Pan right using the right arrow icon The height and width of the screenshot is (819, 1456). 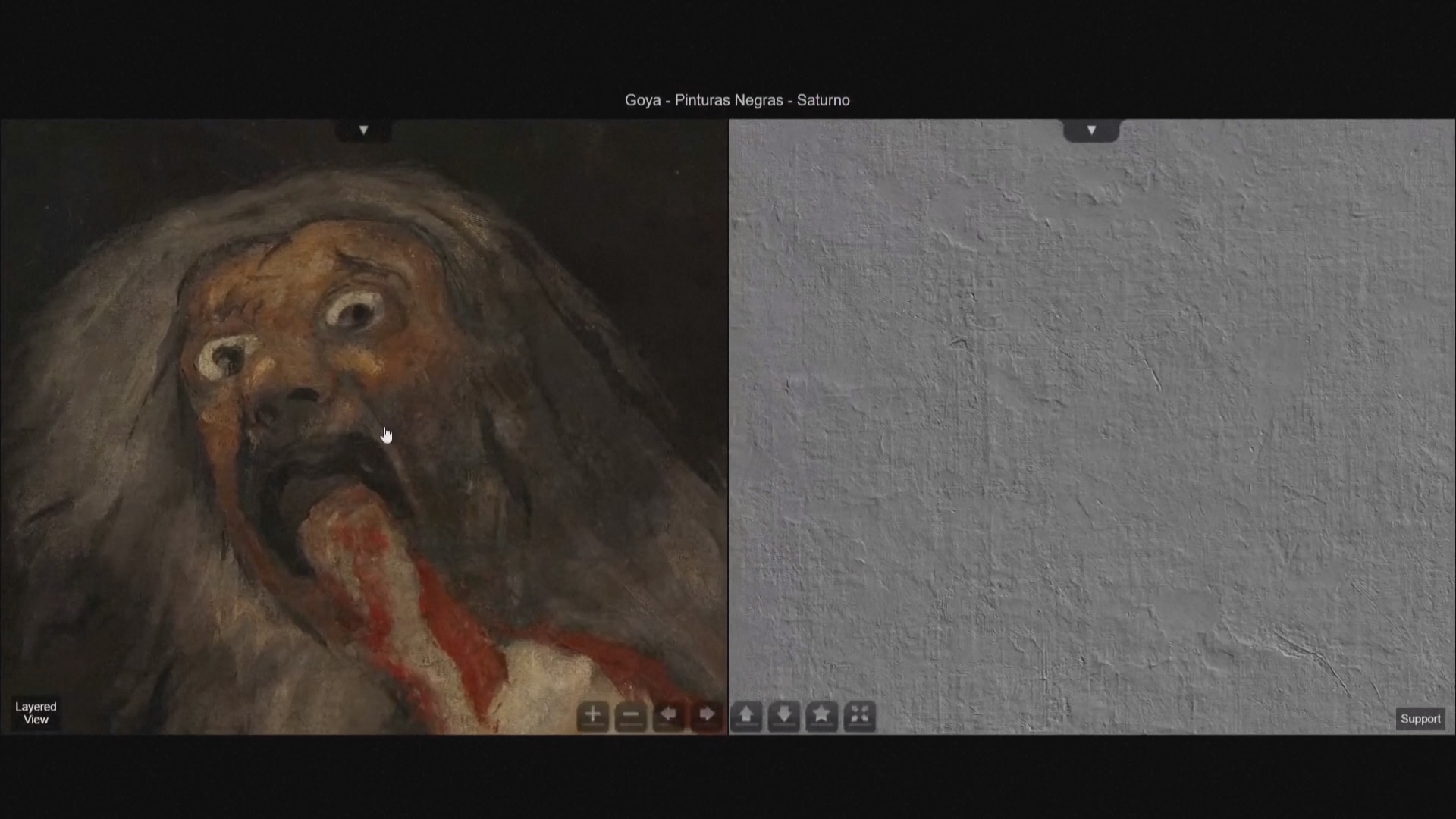pyautogui.click(x=706, y=715)
